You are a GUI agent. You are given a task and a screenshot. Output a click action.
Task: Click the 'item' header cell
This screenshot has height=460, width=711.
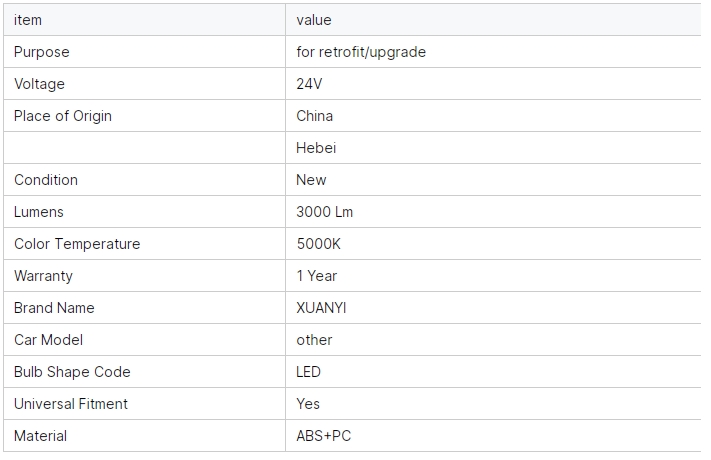[x=28, y=20]
